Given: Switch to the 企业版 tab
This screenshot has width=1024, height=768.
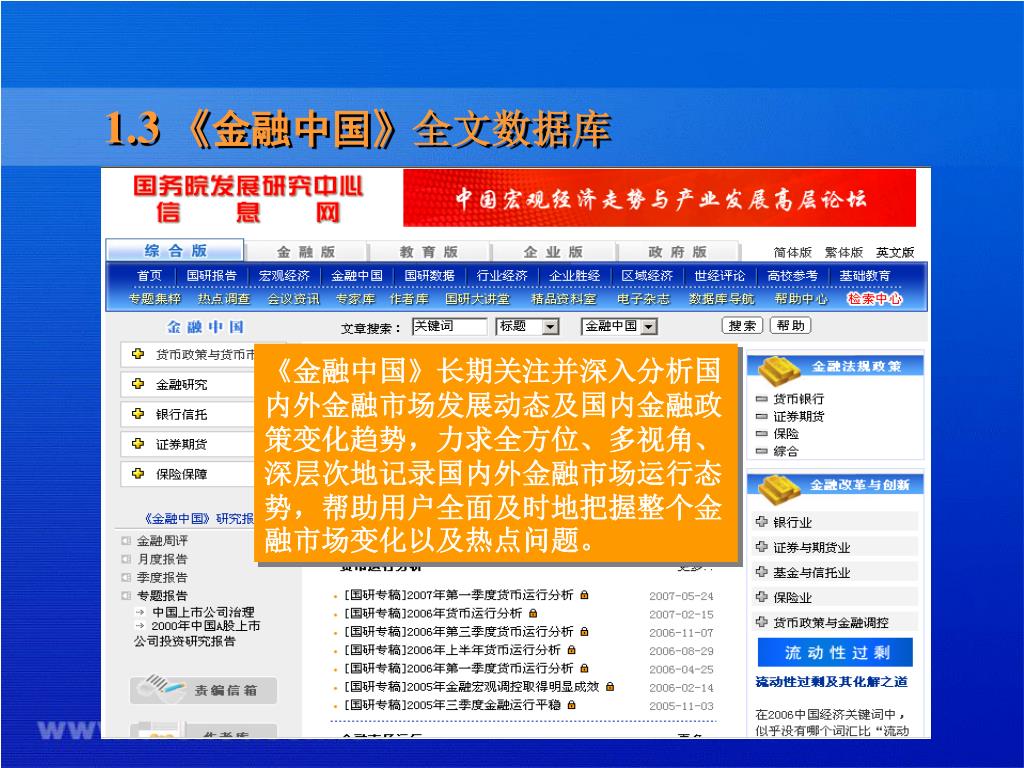Looking at the screenshot, I should pyautogui.click(x=552, y=252).
